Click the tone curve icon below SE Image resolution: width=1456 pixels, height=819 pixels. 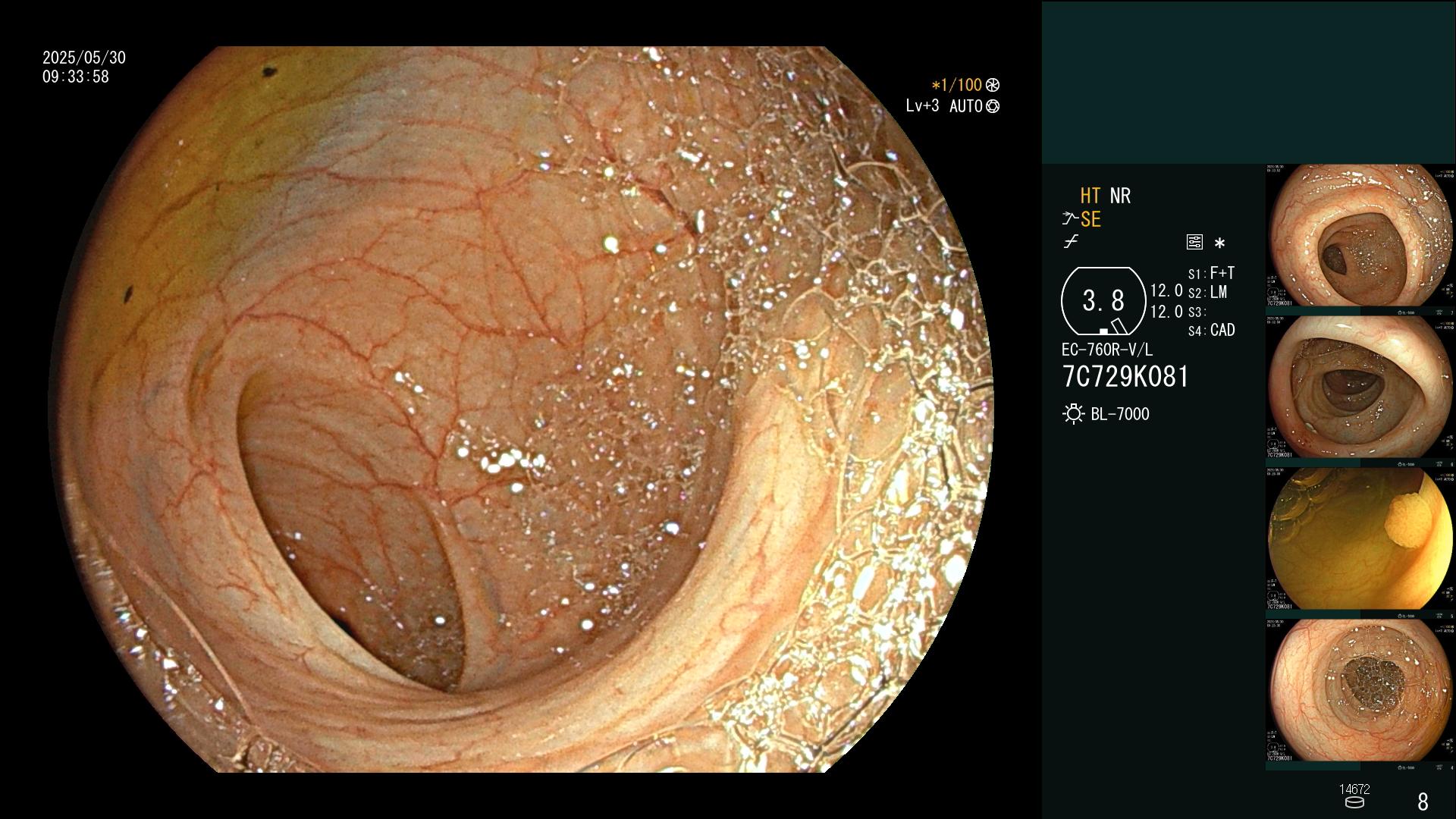coord(1071,242)
